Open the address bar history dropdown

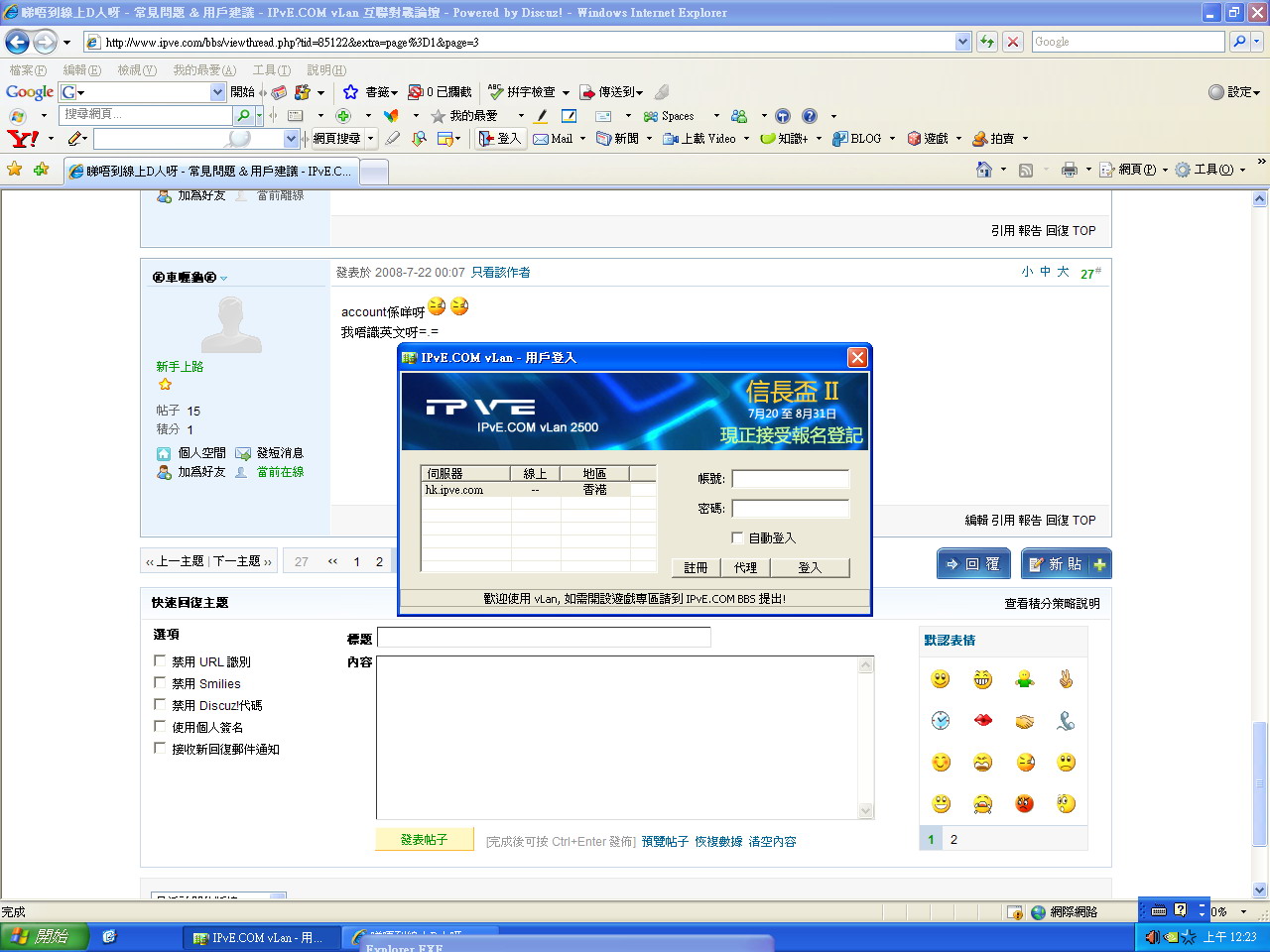(x=961, y=42)
